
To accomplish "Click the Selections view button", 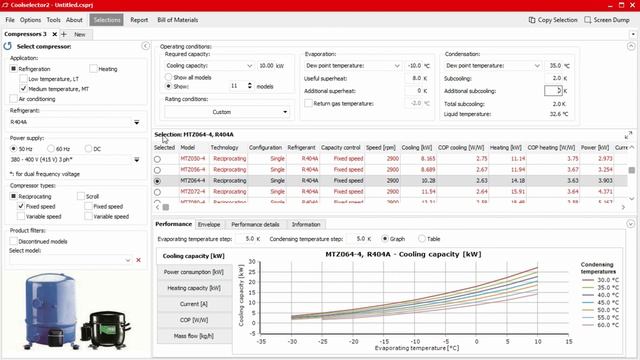I will click(107, 20).
